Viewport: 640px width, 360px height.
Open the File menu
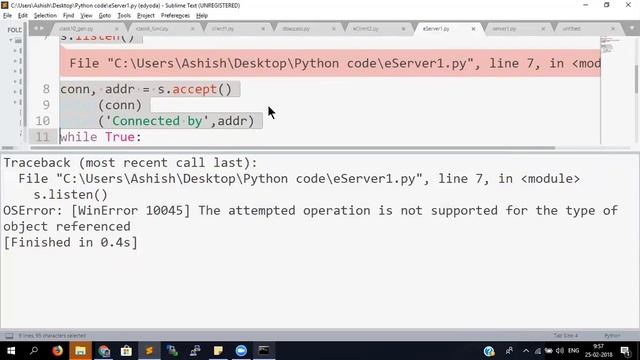coord(7,16)
